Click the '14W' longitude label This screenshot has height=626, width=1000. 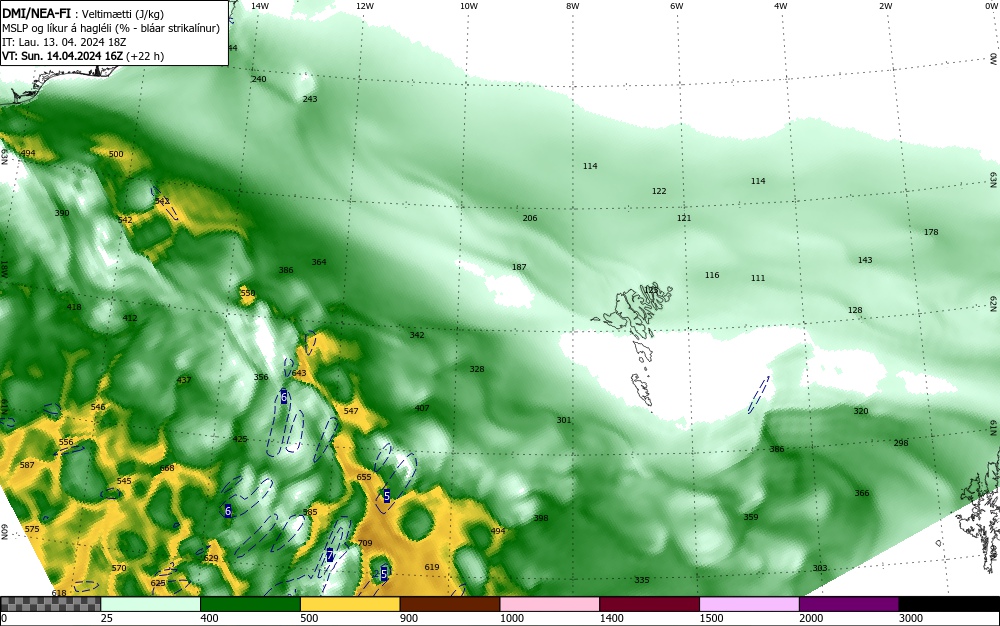pyautogui.click(x=260, y=6)
